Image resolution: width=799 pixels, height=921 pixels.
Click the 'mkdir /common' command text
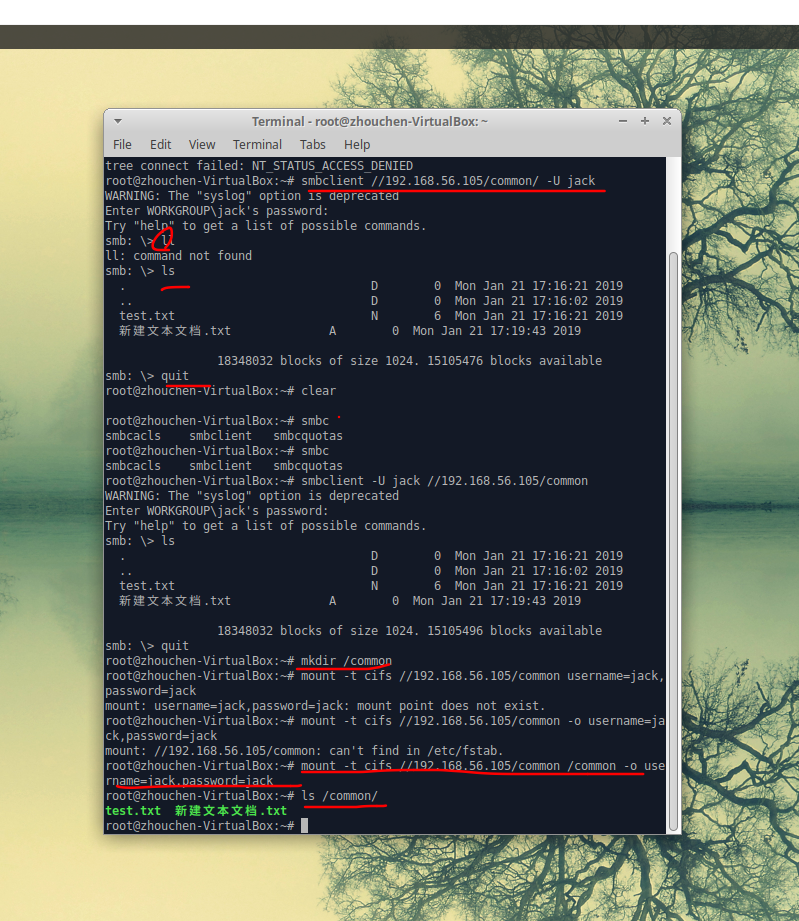(346, 661)
